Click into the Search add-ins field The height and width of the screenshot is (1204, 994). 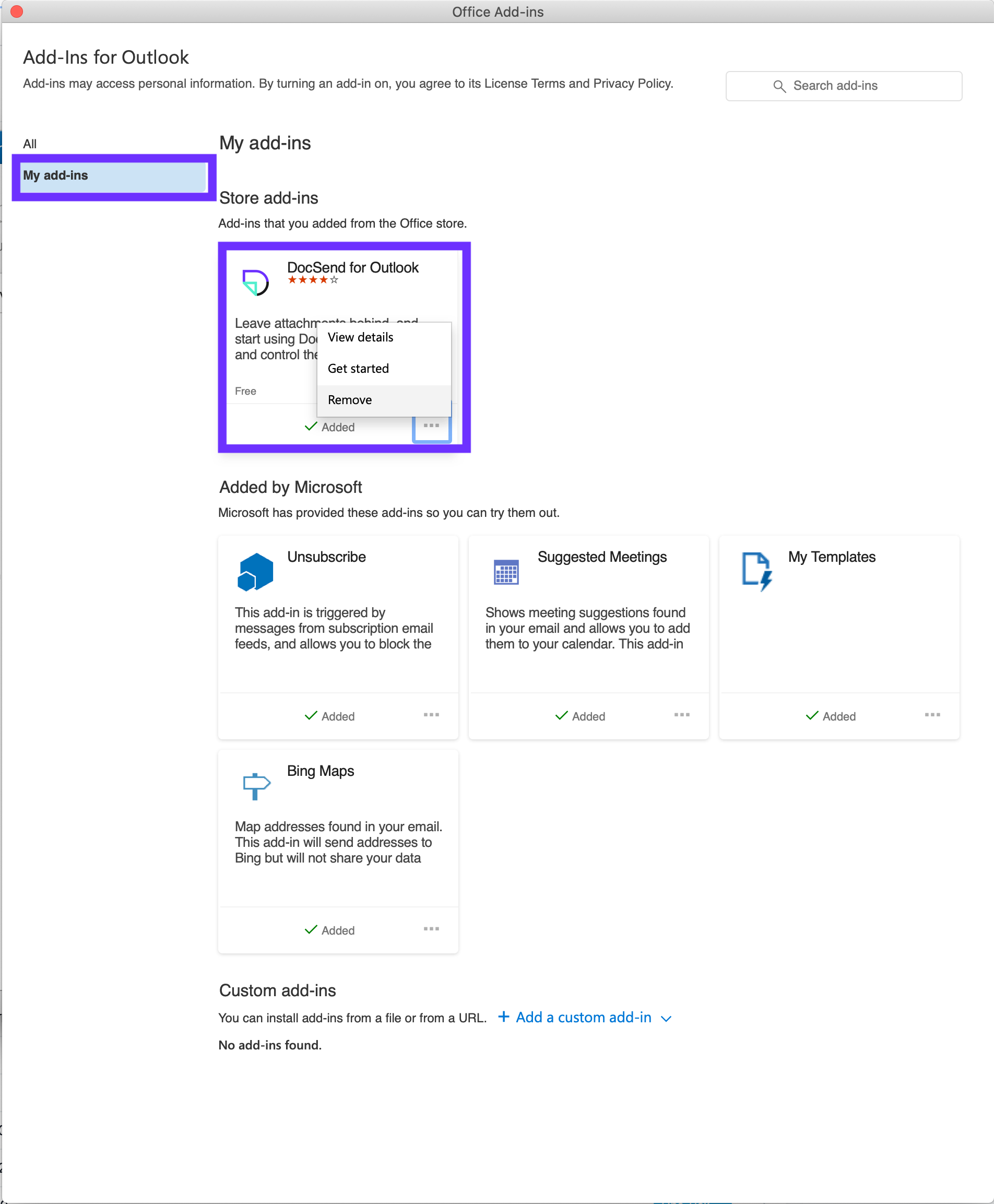(844, 86)
